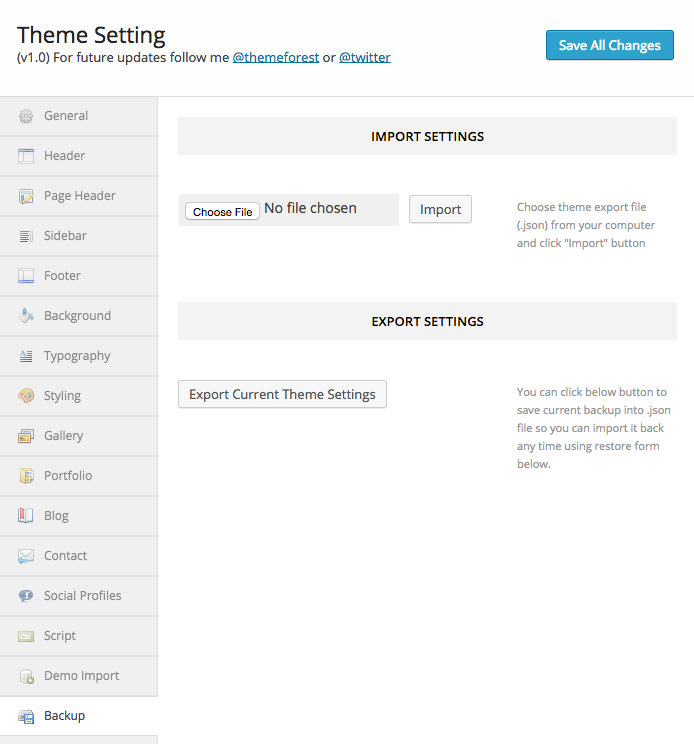Open the Sidebar settings section
Viewport: 694px width, 744px height.
click(x=65, y=236)
